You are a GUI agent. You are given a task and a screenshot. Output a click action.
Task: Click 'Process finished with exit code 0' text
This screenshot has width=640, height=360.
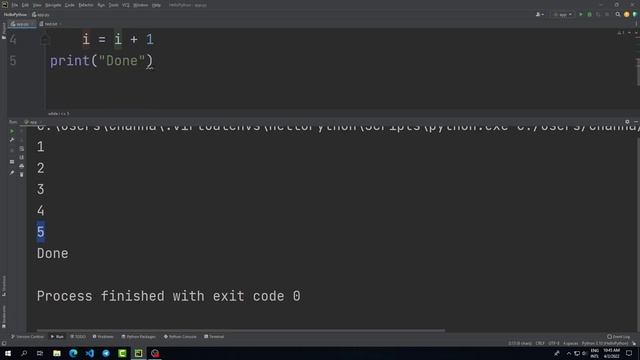point(169,296)
